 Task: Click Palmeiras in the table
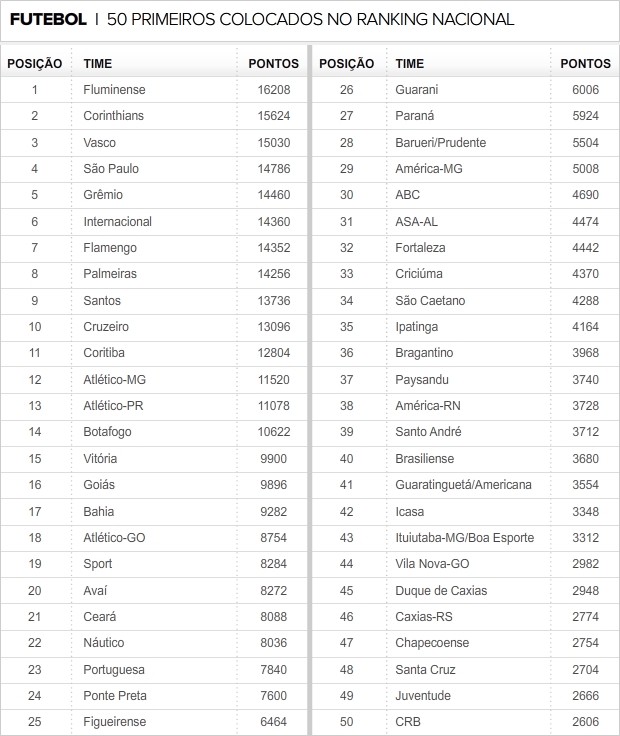[x=110, y=274]
